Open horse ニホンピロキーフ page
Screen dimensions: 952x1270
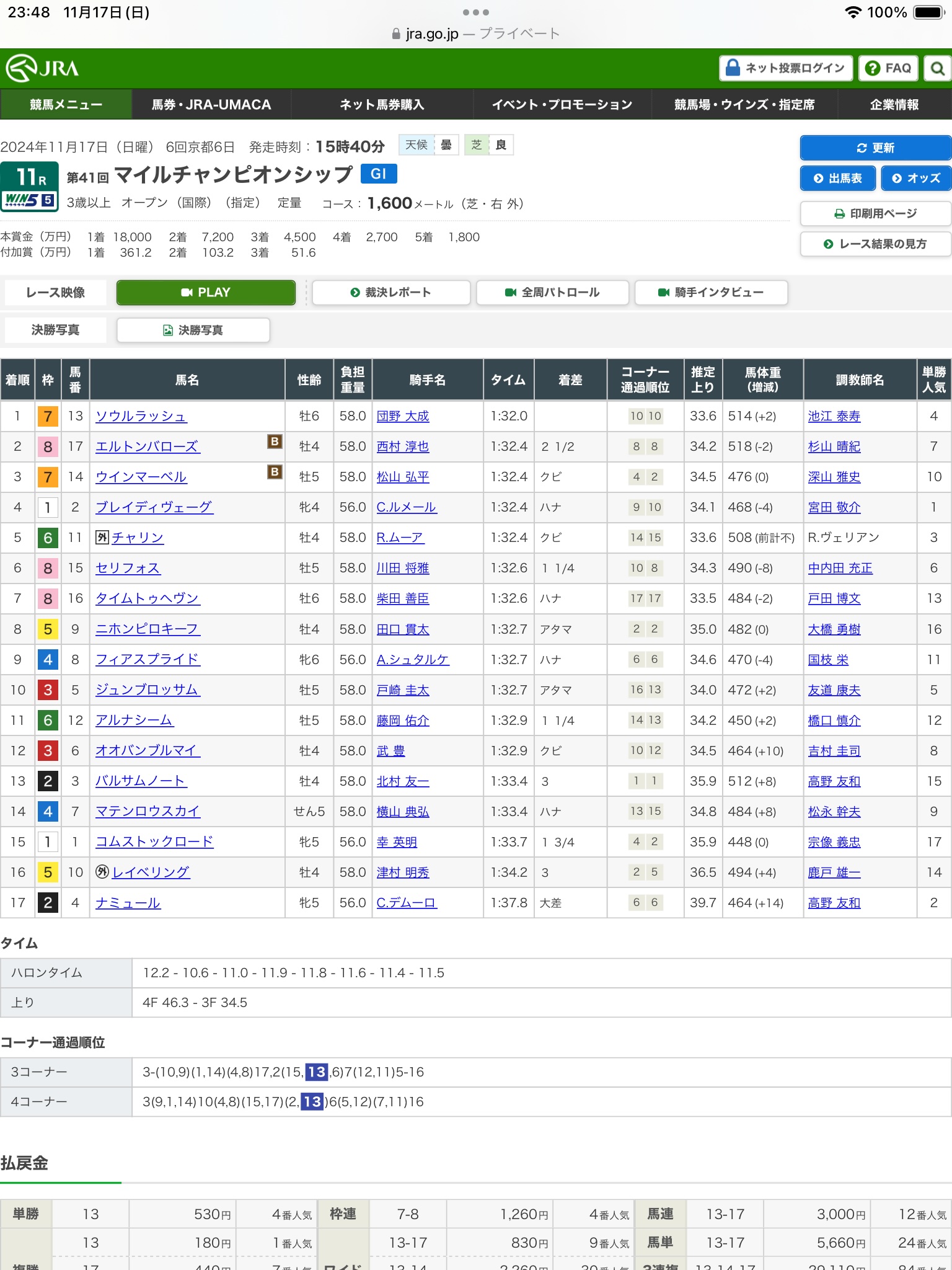click(x=148, y=629)
